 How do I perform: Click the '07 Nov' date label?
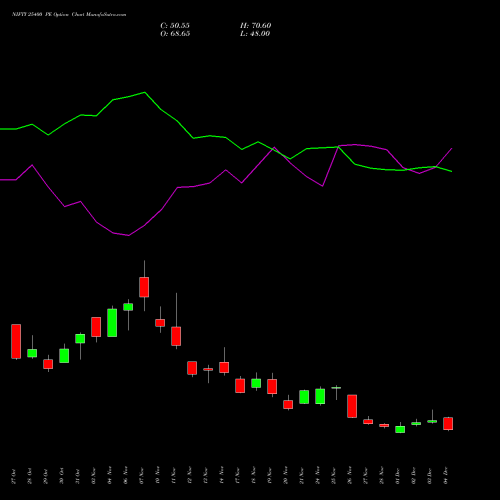pos(142,476)
